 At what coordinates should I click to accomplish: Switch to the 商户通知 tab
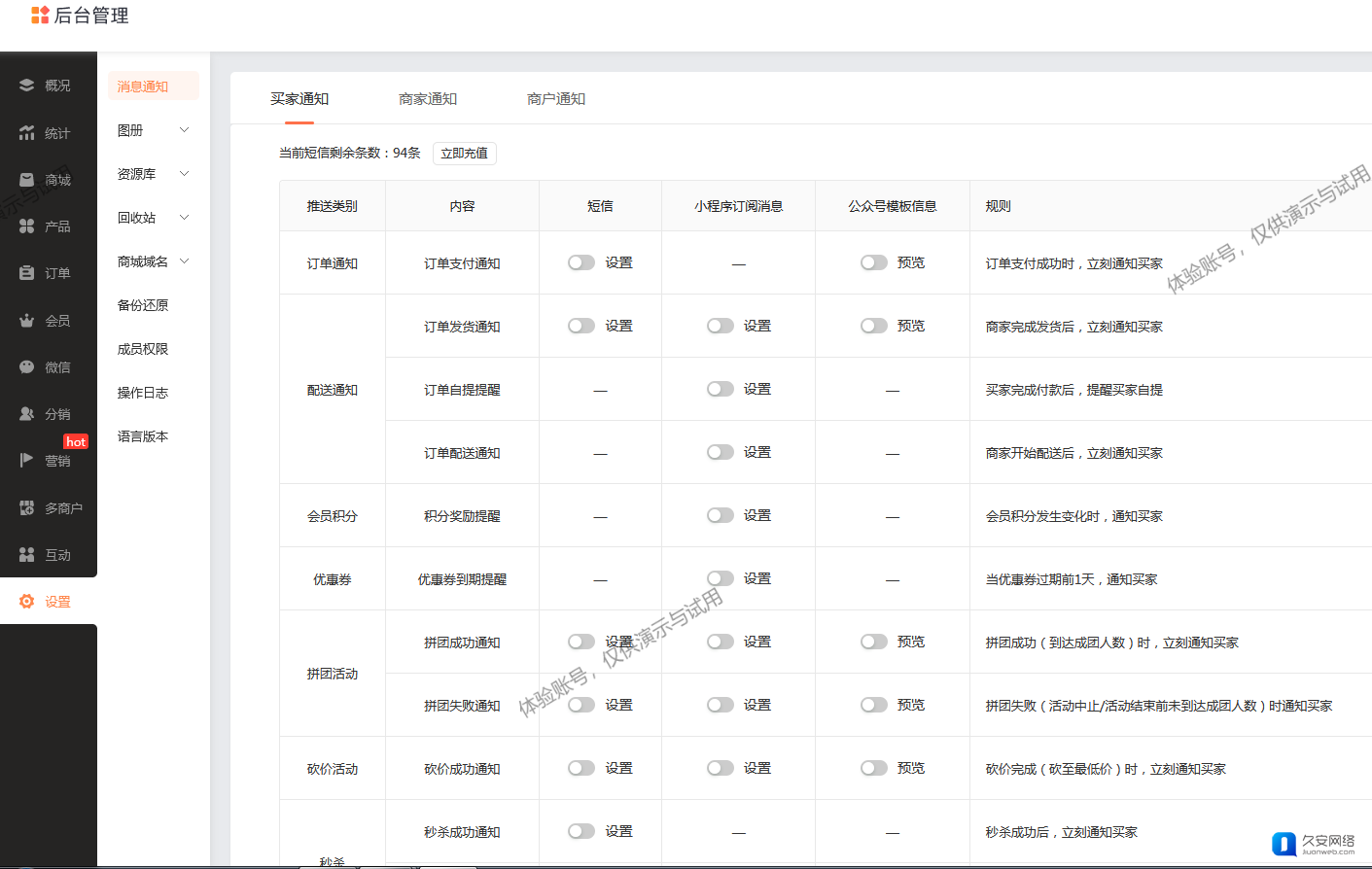[x=556, y=99]
